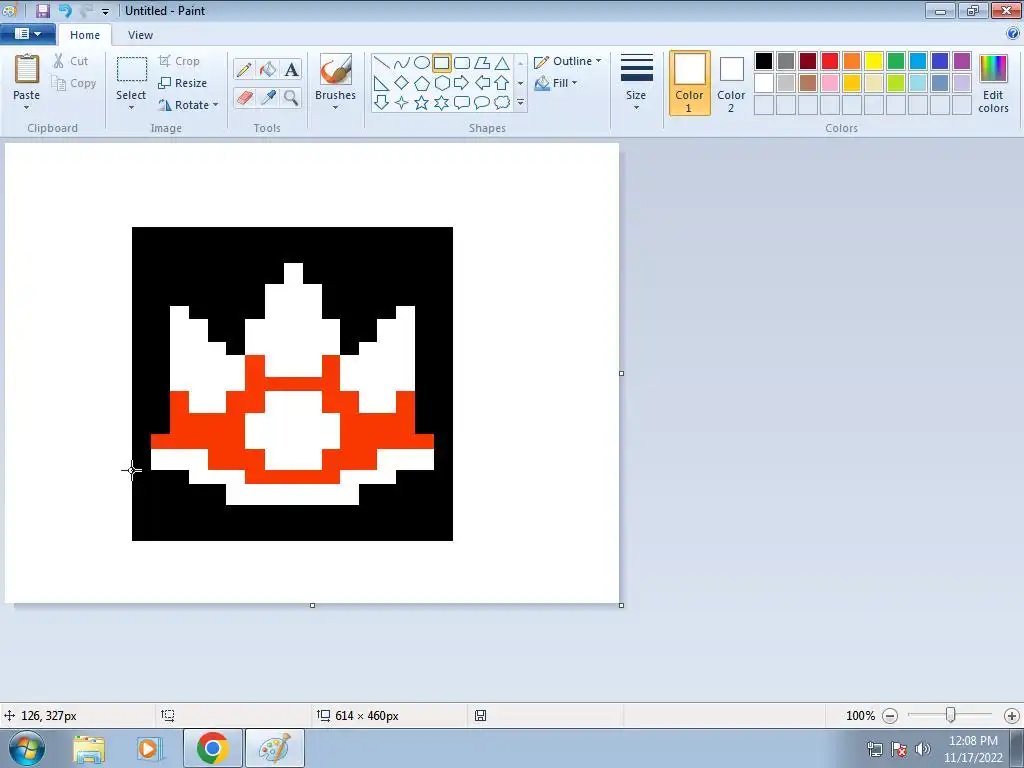Click the zoom in plus button

pyautogui.click(x=1012, y=716)
